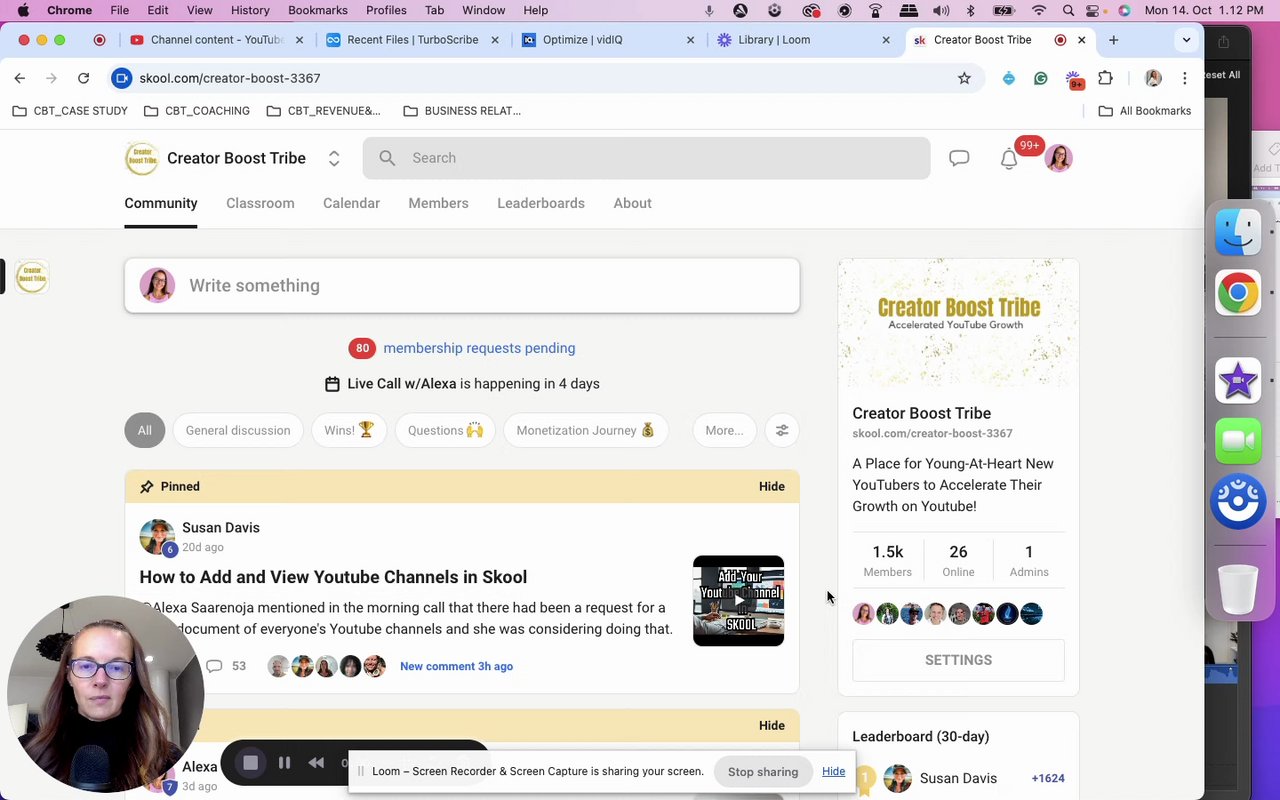1280x800 pixels.
Task: Open a new Chrome tab
Action: pos(1114,40)
